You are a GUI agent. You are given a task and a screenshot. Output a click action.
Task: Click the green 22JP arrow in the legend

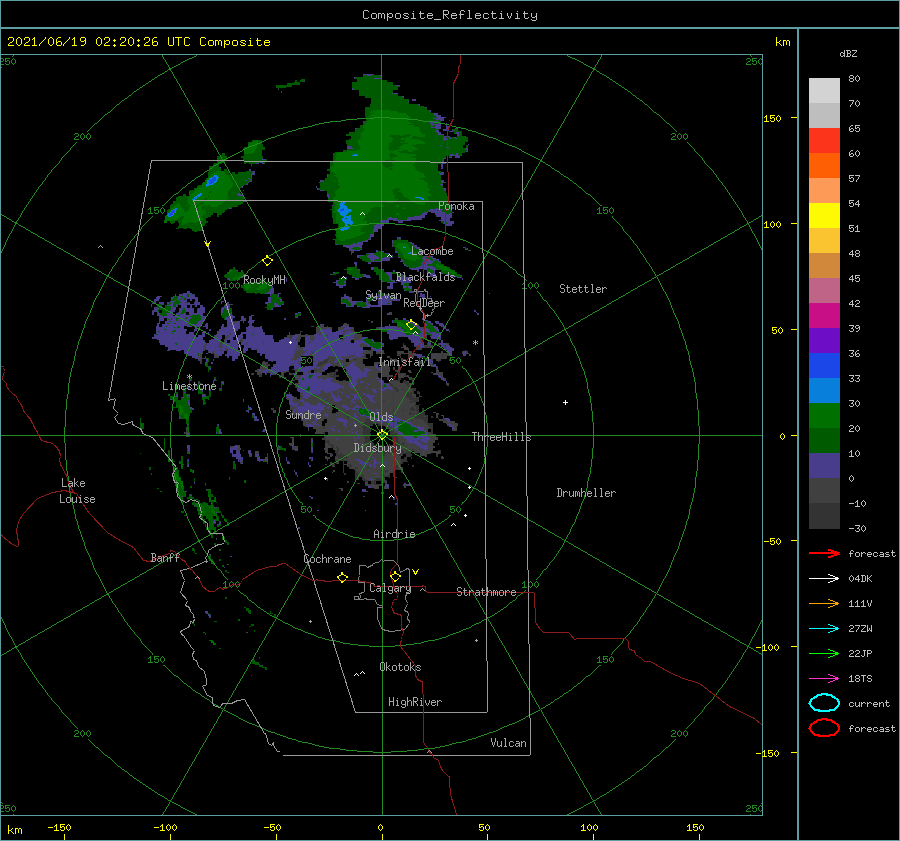click(824, 653)
